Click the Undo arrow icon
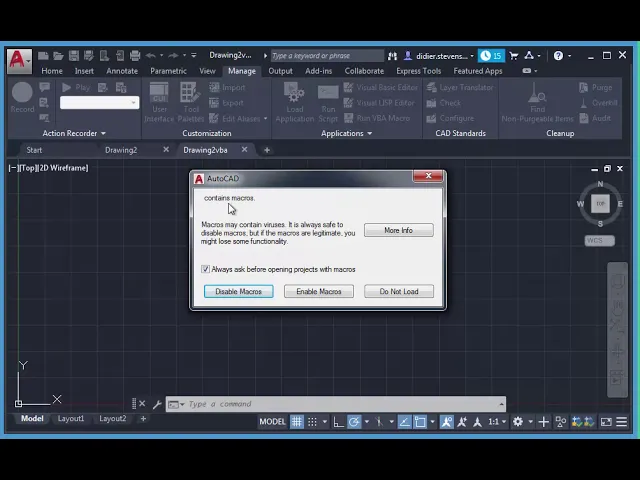 click(x=151, y=56)
